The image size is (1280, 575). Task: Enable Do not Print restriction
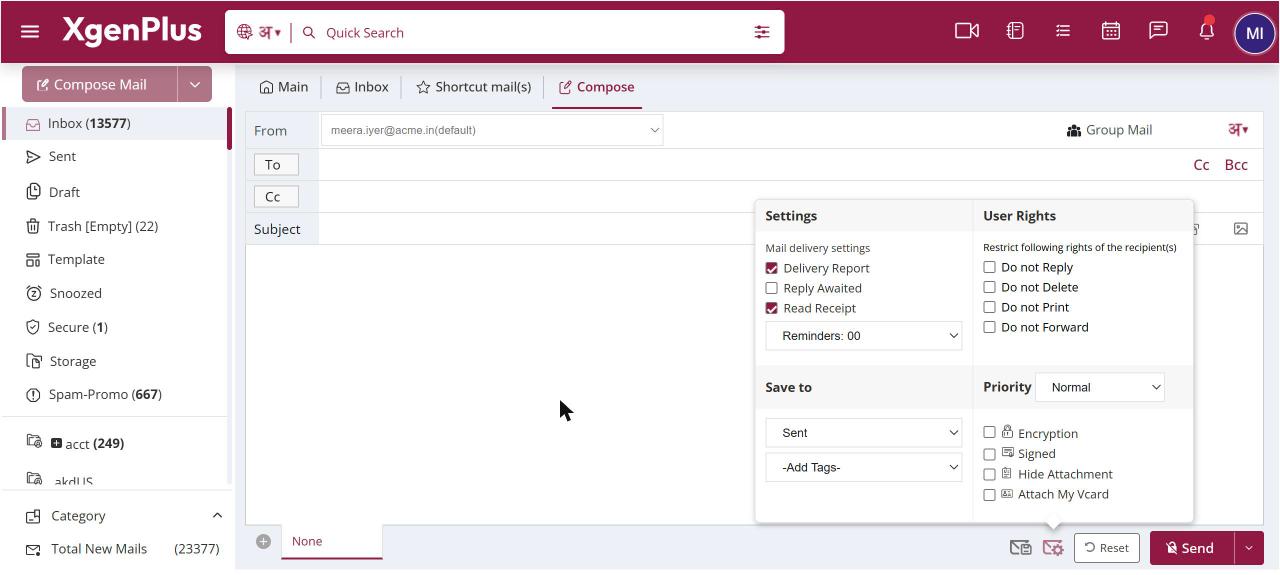[989, 307]
